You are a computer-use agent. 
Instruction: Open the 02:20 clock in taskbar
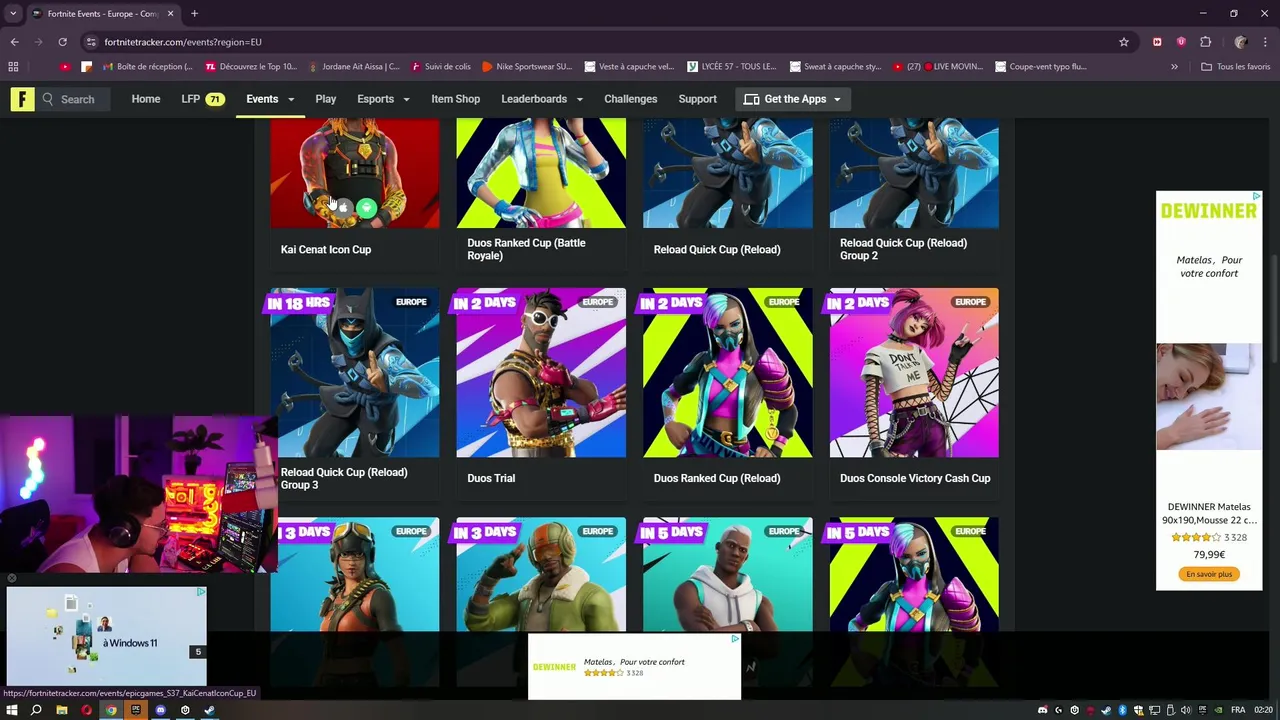pos(1262,710)
